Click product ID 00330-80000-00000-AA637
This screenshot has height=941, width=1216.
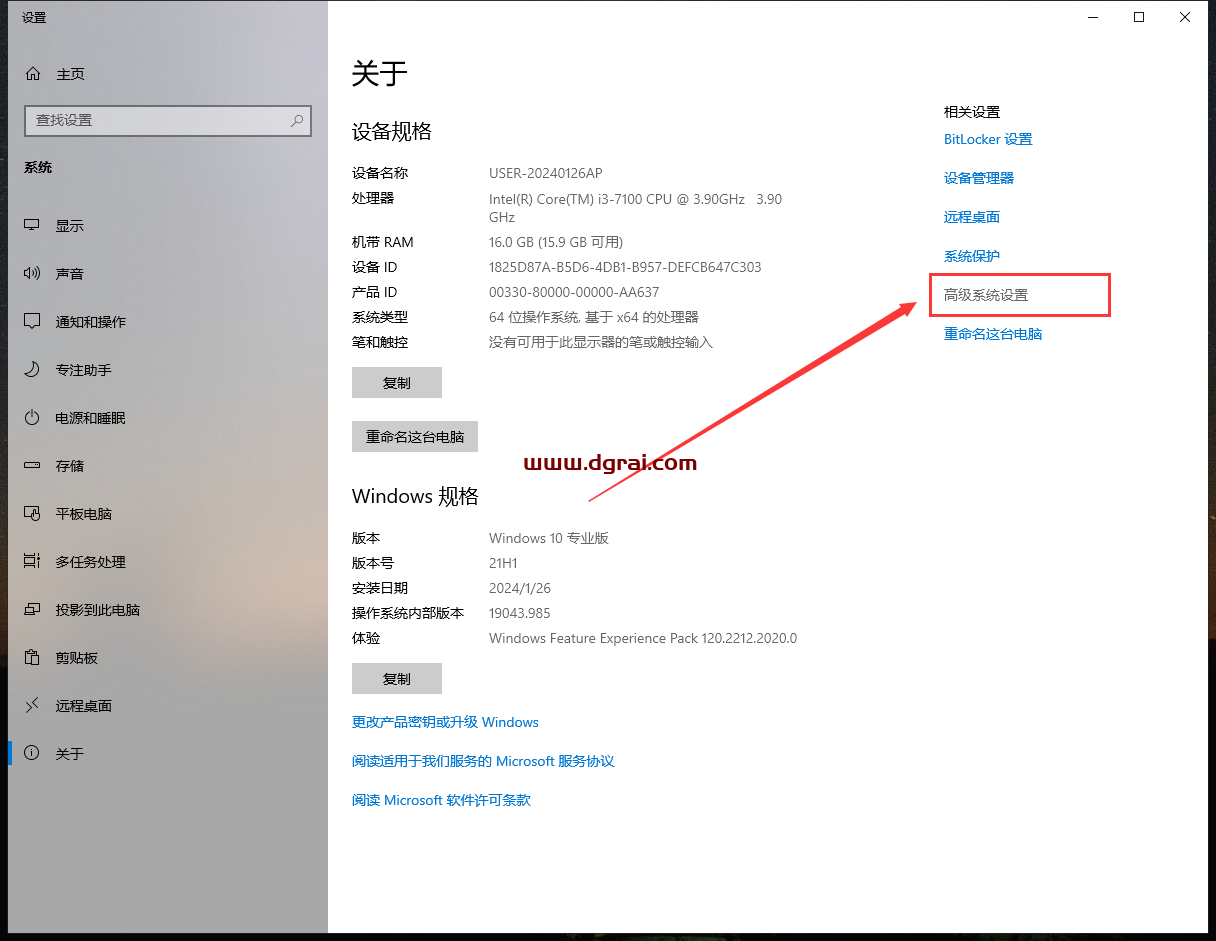tap(574, 292)
